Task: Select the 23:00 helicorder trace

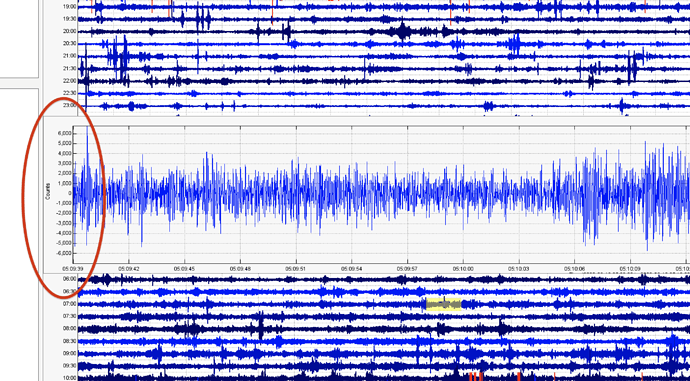Action: 384,106
